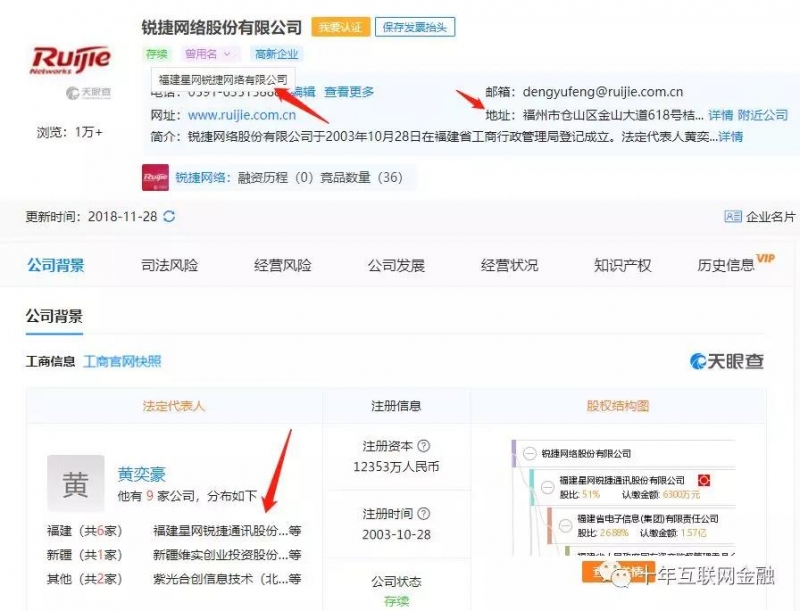Open the 工商官网快照 link
This screenshot has height=611, width=800.
122,362
